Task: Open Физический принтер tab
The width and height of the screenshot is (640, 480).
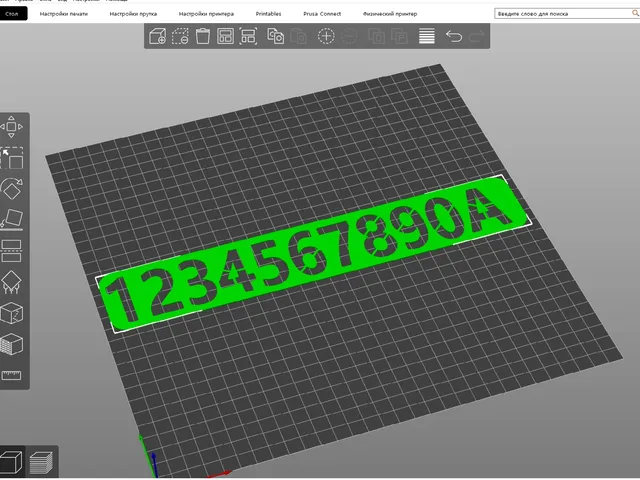Action: 390,13
